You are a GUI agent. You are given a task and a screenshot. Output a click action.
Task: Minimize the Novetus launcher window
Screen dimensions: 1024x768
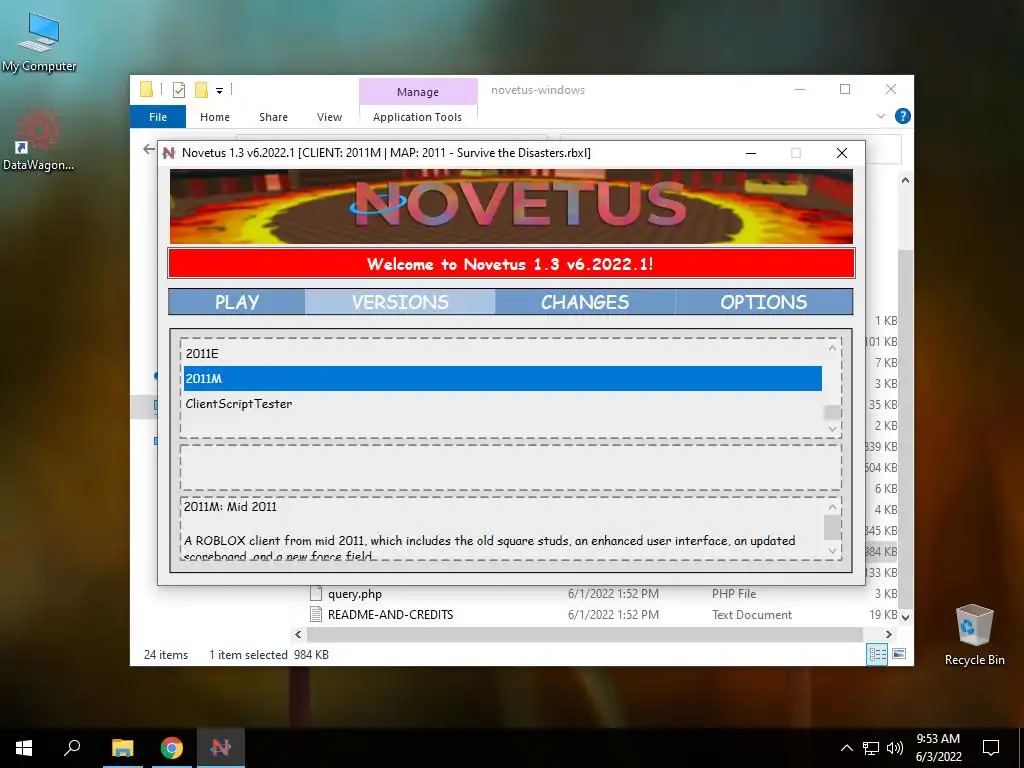(751, 153)
